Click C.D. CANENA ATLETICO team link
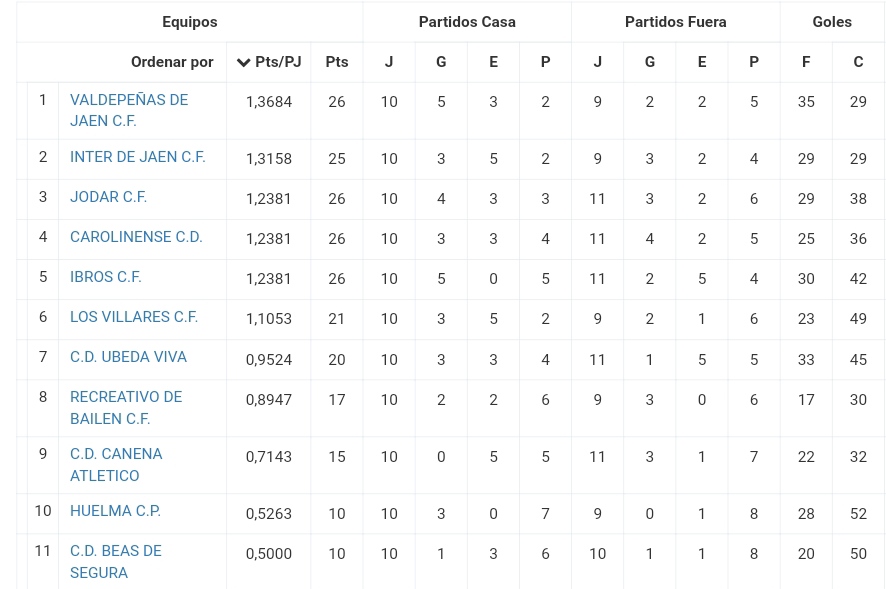The image size is (886, 589). [x=116, y=465]
